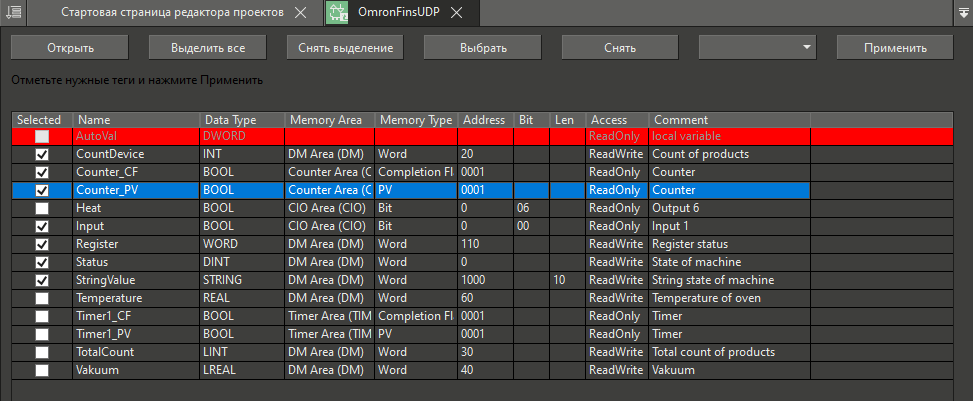Image resolution: width=973 pixels, height=401 pixels.
Task: Uncheck the CountDevice tag checkbox
Action: [x=42, y=155]
